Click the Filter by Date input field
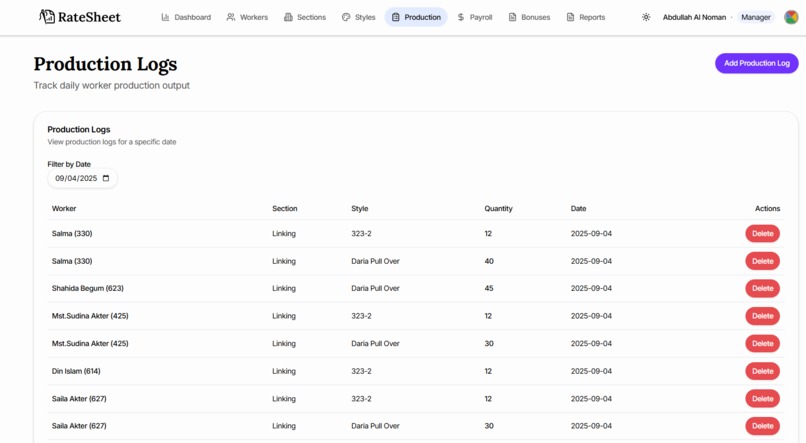The image size is (806, 443). 82,178
